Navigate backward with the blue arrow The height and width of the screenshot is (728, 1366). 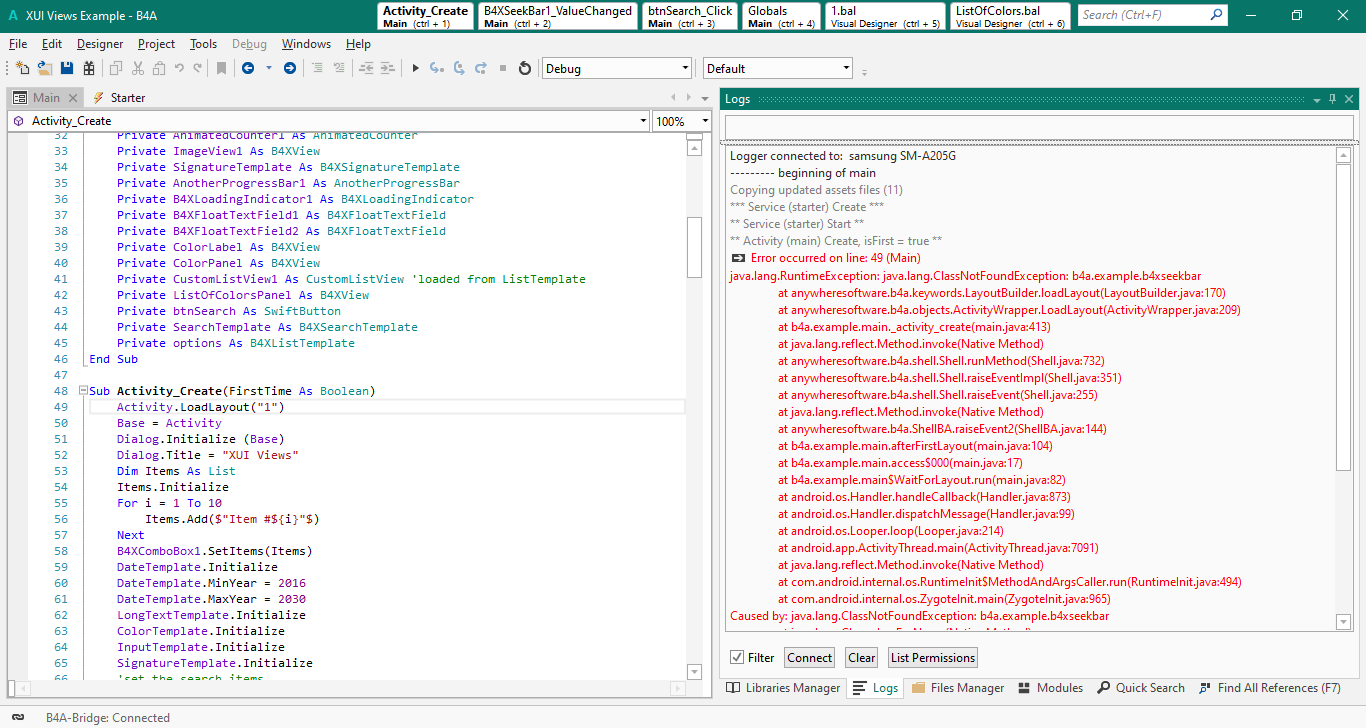[247, 68]
